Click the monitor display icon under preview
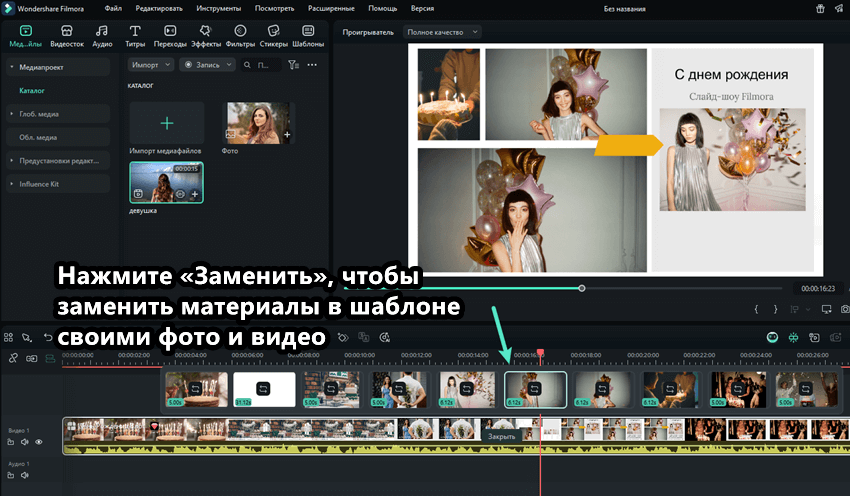Screen dimensions: 850x496 [x=826, y=309]
